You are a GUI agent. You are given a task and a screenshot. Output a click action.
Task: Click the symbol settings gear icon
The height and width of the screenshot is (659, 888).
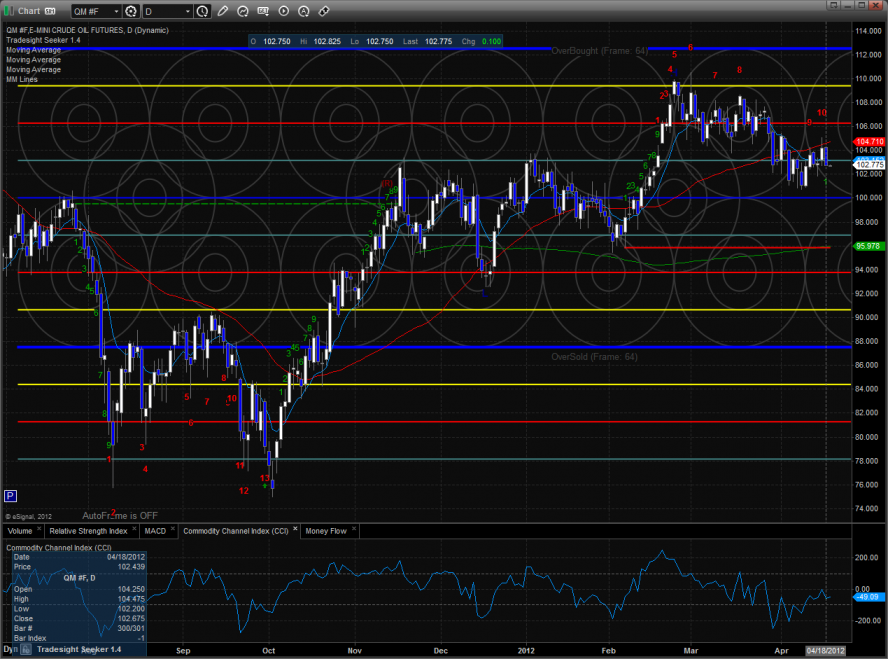131,12
